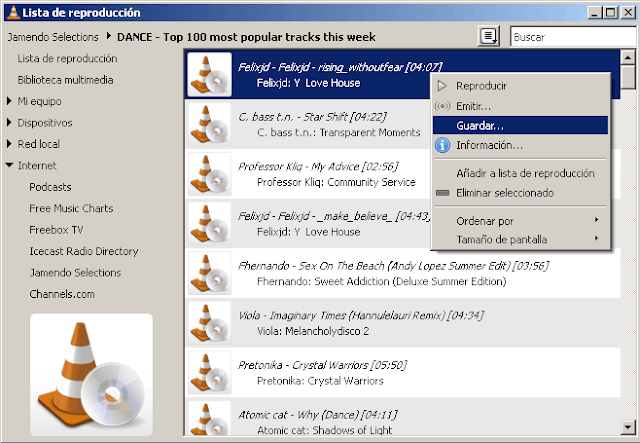This screenshot has width=640, height=443.
Task: Click the cover thumbnail of C. bass t.n. Star Shift
Action: 209,124
